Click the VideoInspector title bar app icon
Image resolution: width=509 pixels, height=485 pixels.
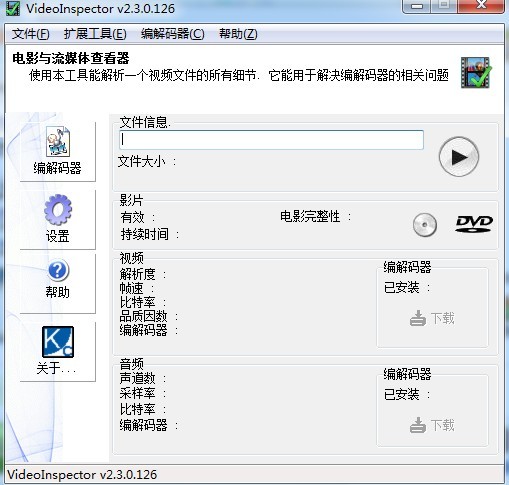(13, 8)
